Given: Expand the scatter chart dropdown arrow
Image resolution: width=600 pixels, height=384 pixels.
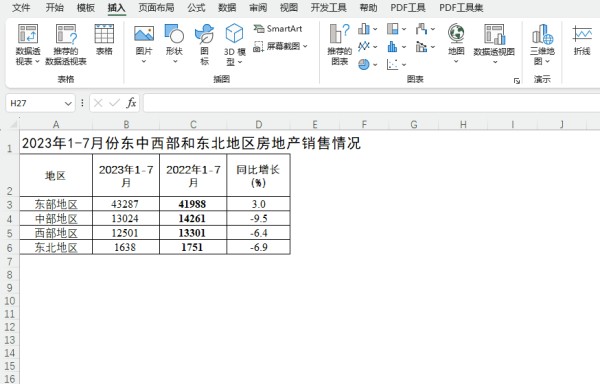Looking at the screenshot, I should [404, 64].
